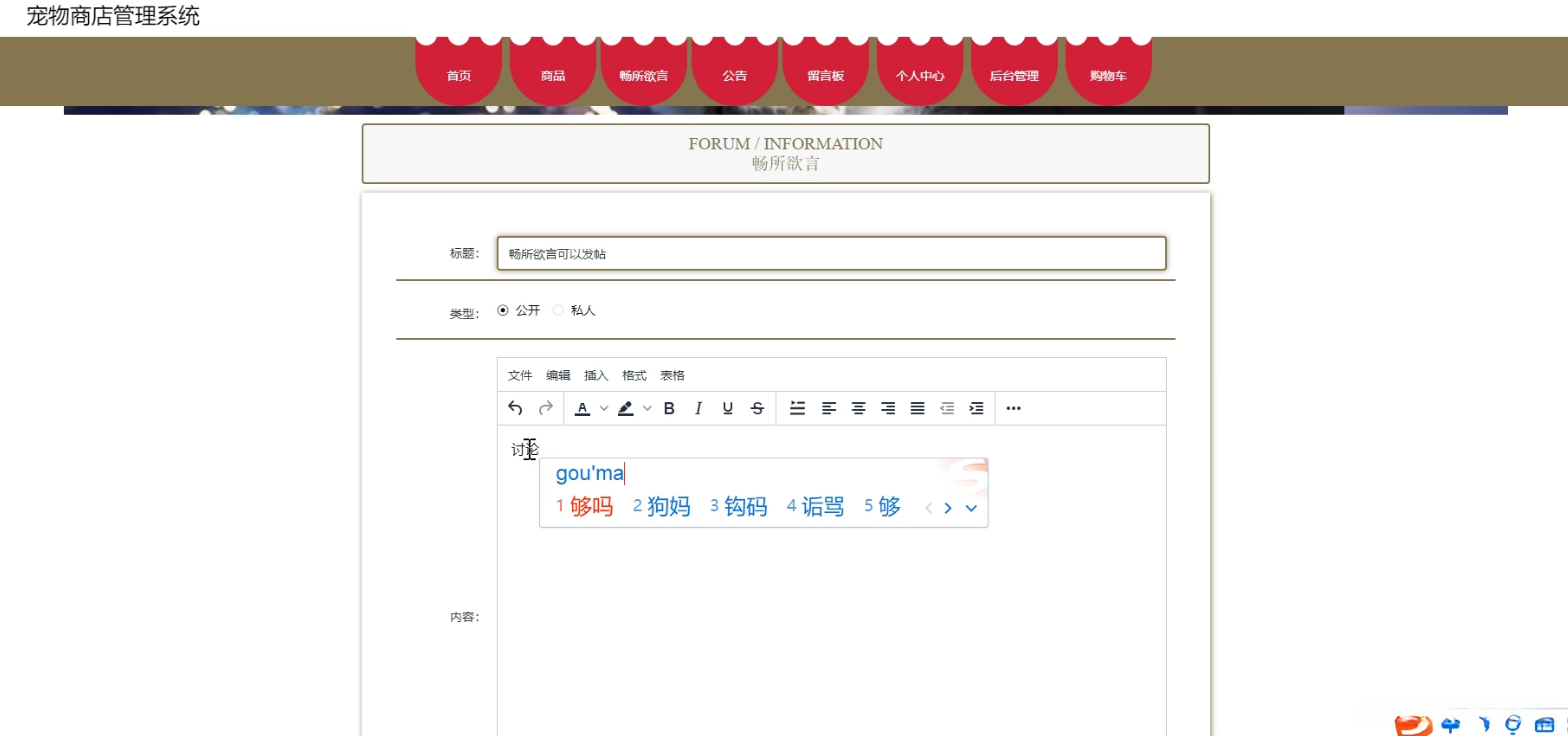Undo the last edit in the editor

pyautogui.click(x=515, y=408)
